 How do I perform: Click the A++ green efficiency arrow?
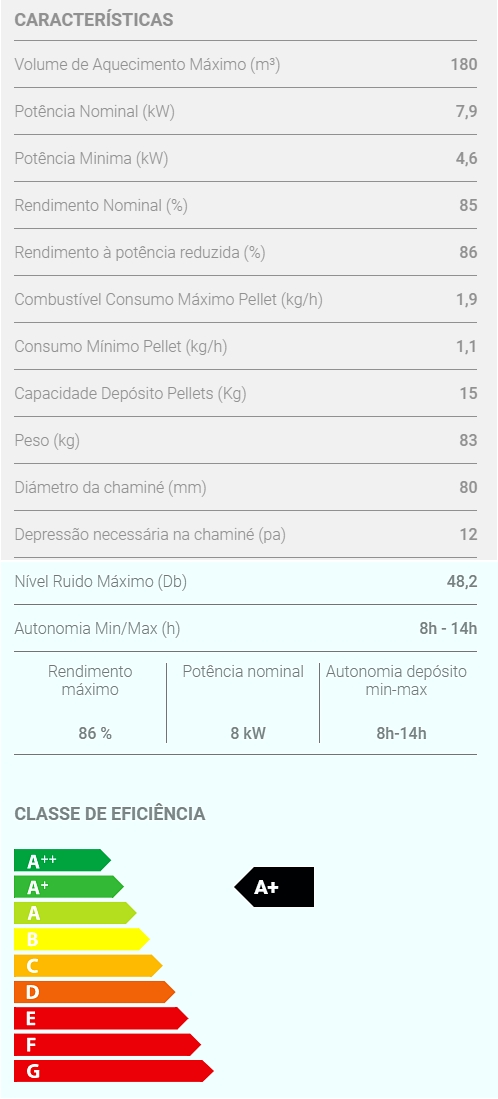click(62, 860)
